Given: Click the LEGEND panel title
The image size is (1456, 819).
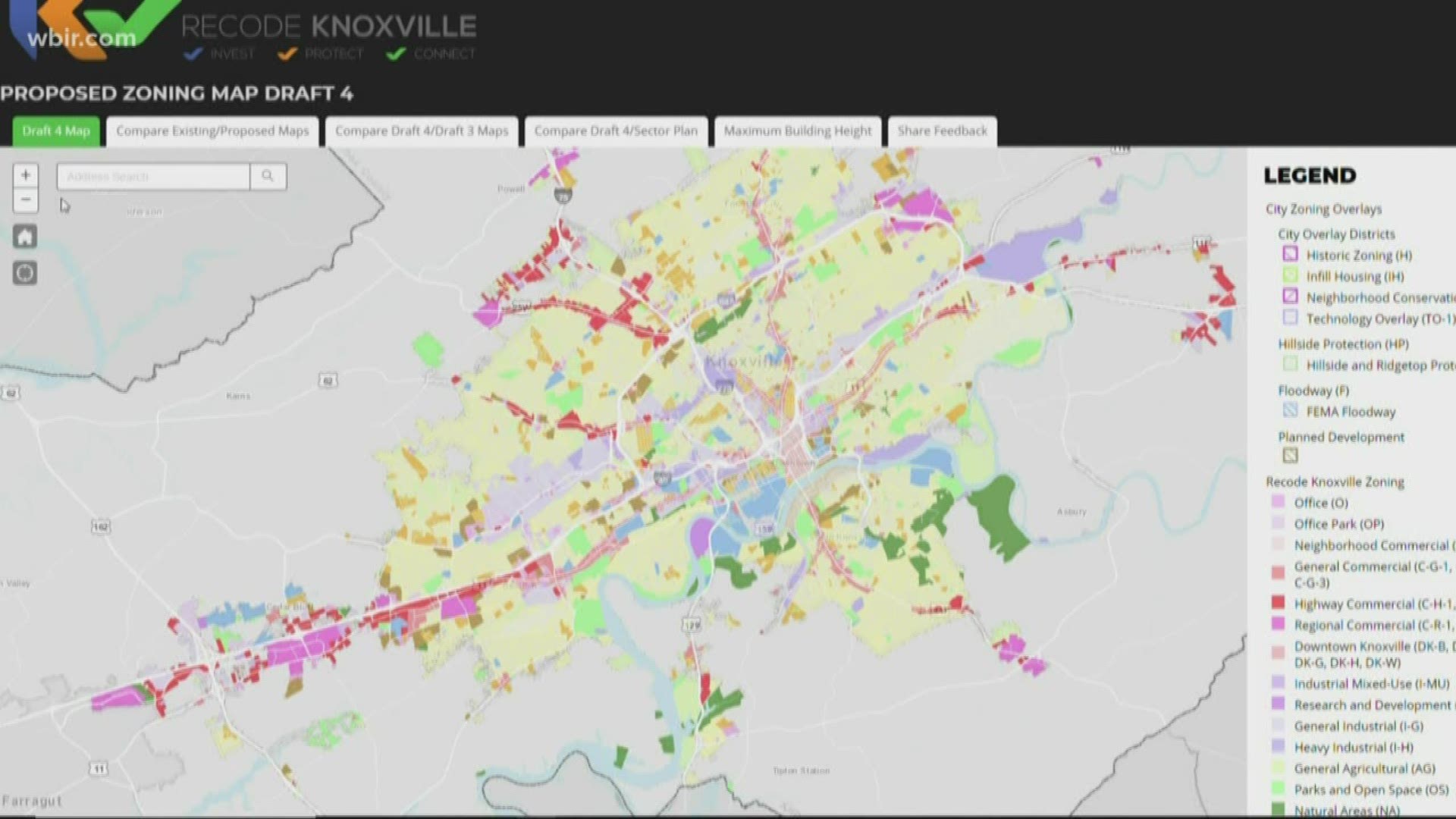Looking at the screenshot, I should click(x=1310, y=176).
